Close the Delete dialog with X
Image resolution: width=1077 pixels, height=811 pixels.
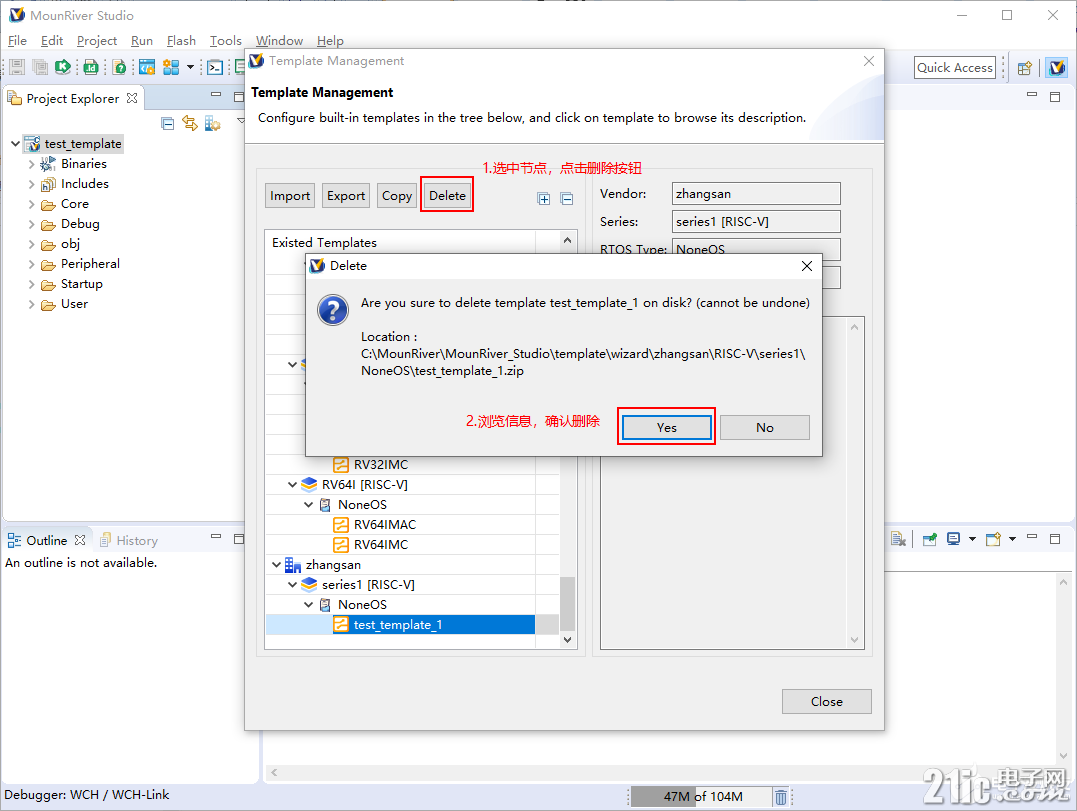[806, 266]
